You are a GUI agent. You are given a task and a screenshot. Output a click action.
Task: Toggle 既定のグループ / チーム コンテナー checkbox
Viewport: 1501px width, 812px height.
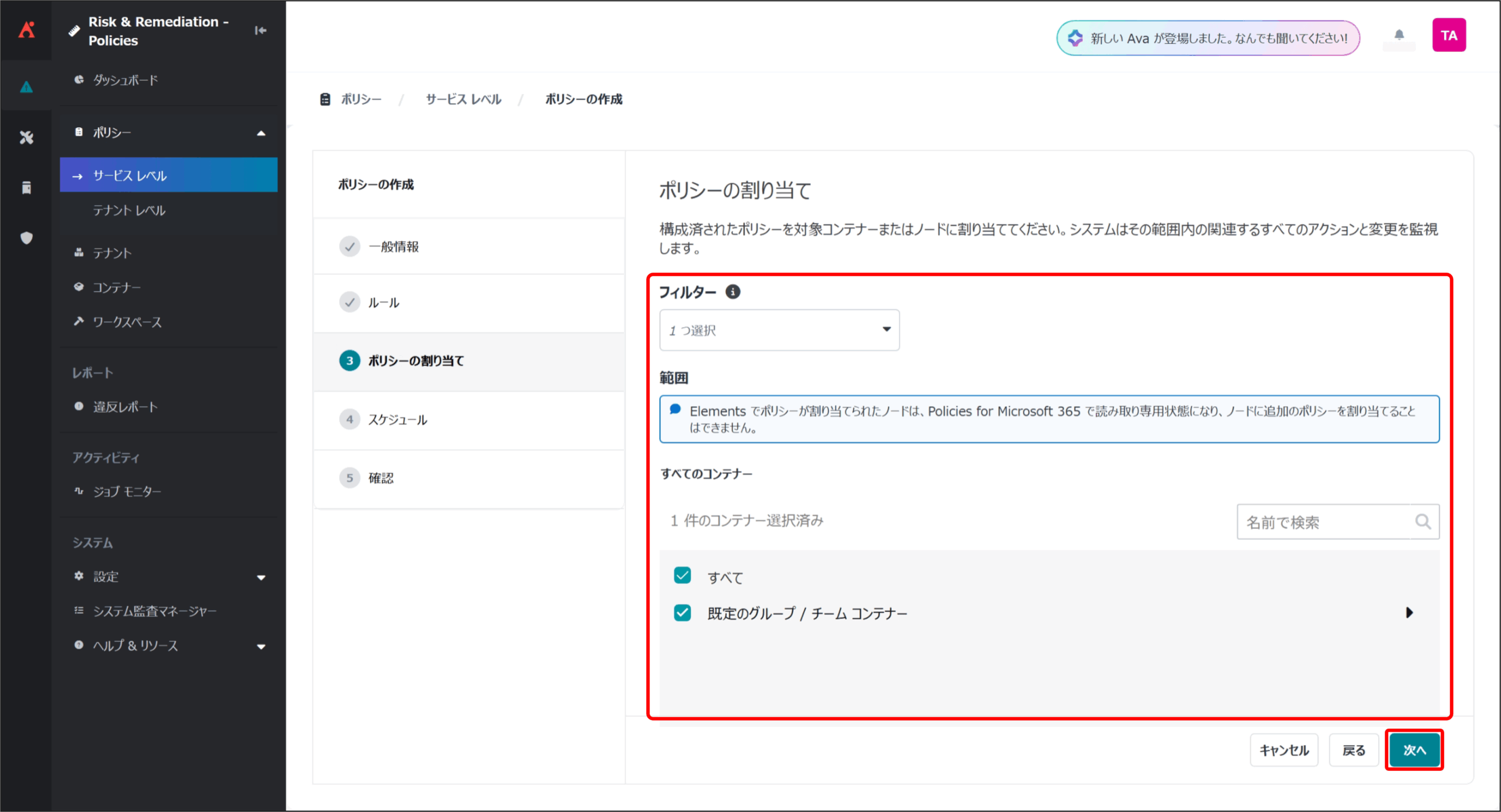(x=682, y=613)
